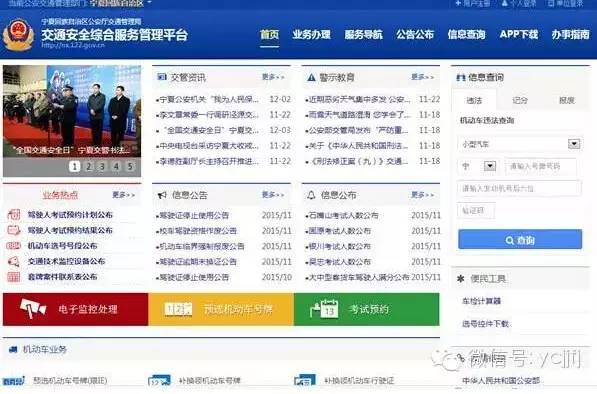Open 更多 link in 业务热点 section
Viewport: 597px width, 394px height.
click(124, 195)
